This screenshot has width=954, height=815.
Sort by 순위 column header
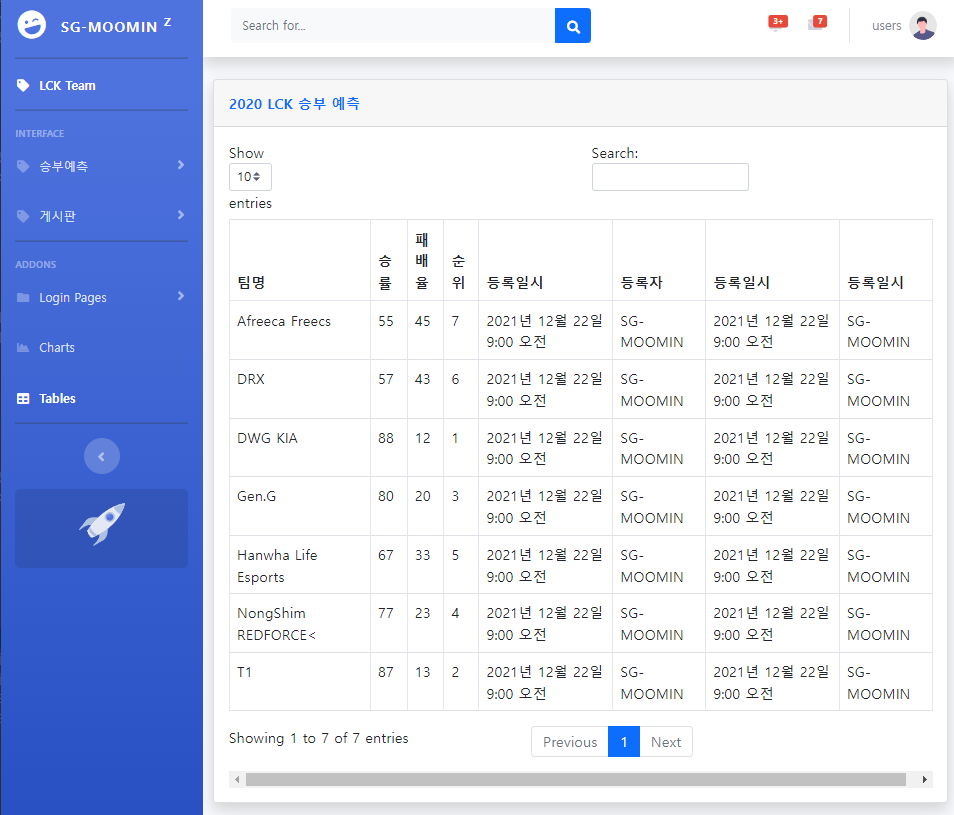coord(461,260)
